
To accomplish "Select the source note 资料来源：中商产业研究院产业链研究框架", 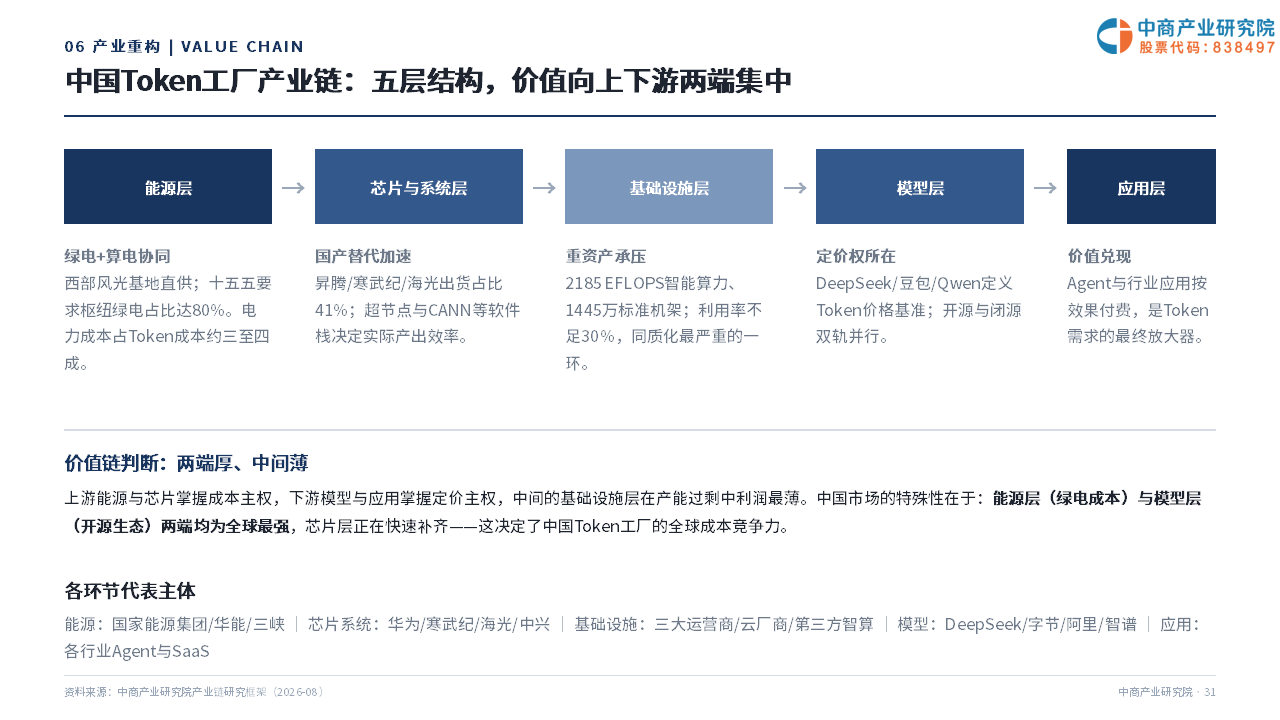I will [x=194, y=692].
